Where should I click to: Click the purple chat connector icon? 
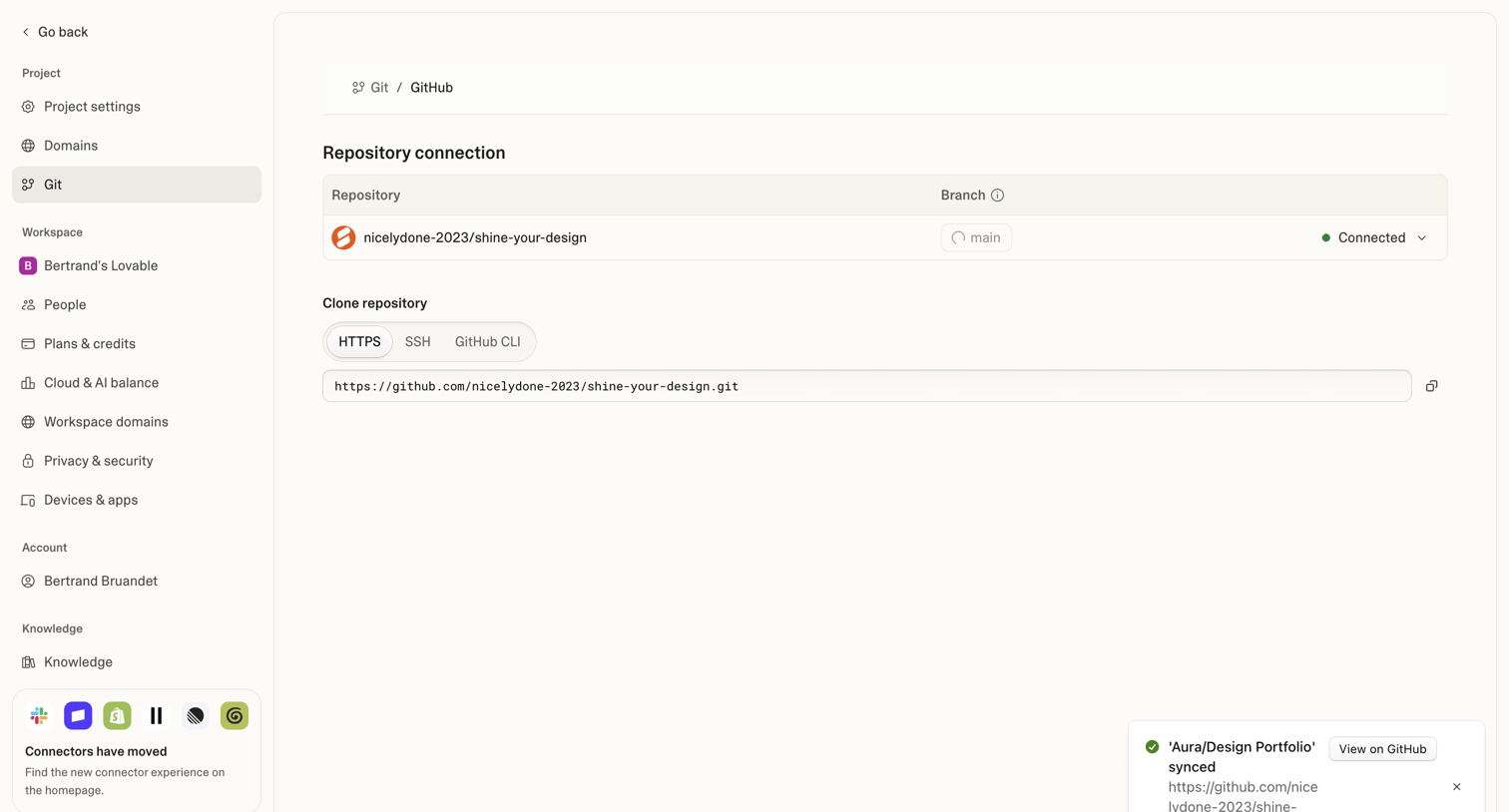(78, 715)
